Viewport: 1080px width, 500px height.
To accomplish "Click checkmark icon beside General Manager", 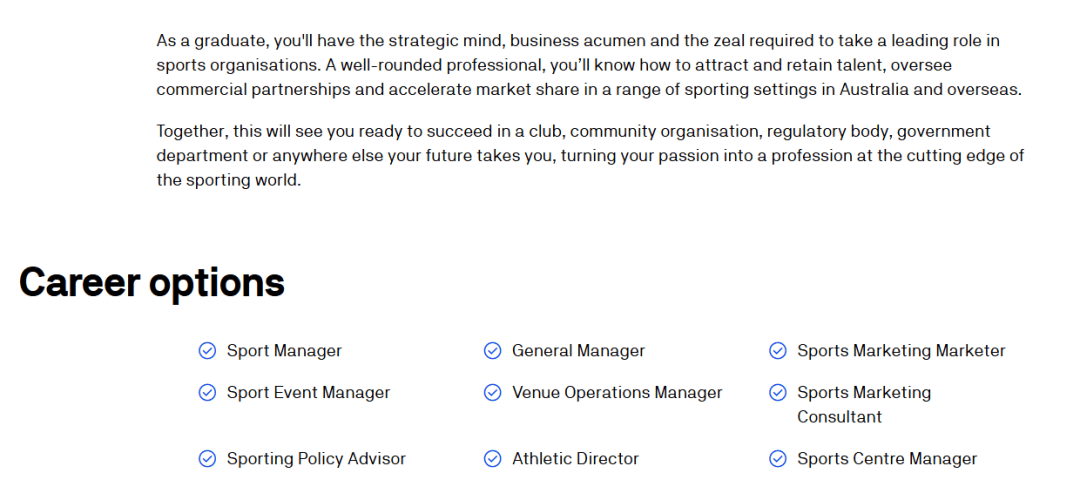I will tap(492, 351).
